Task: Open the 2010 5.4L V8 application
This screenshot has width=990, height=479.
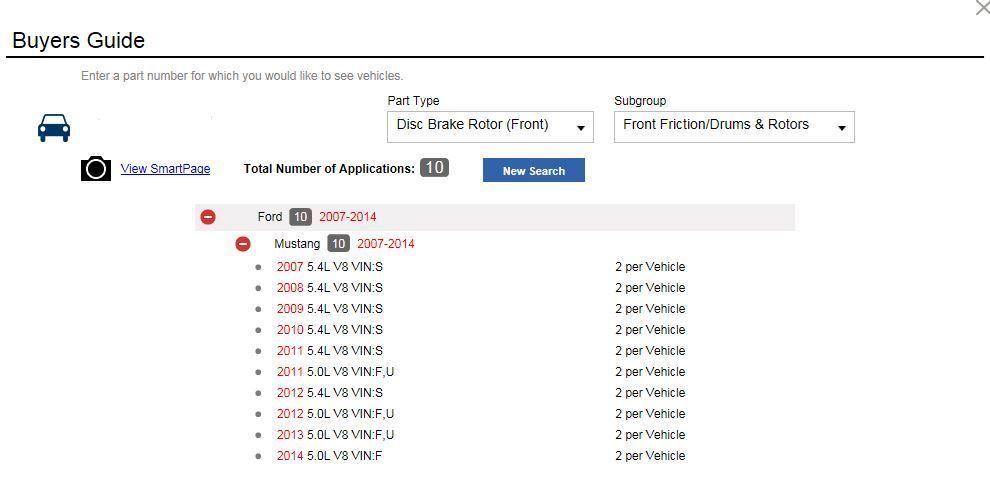Action: 330,330
